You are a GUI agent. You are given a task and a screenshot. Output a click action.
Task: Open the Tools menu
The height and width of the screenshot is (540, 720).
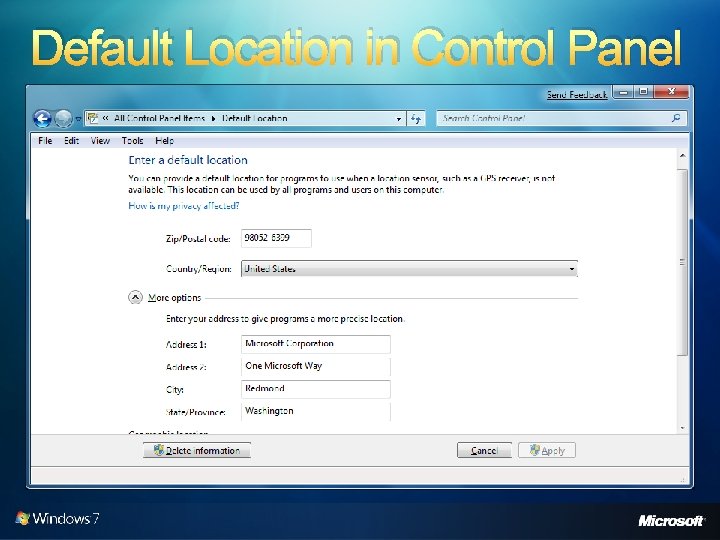(133, 141)
